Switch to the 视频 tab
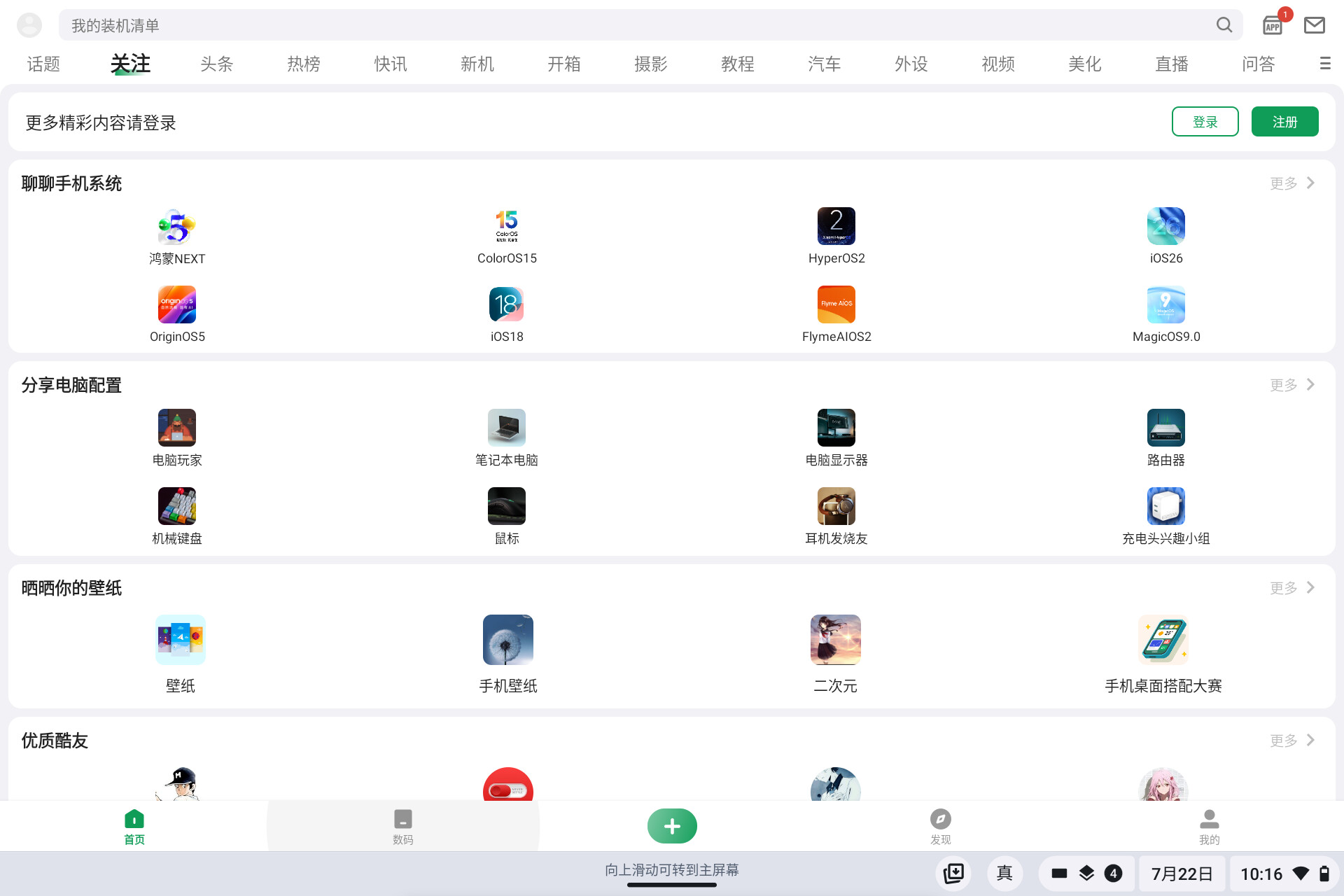This screenshot has height=896, width=1344. [998, 64]
